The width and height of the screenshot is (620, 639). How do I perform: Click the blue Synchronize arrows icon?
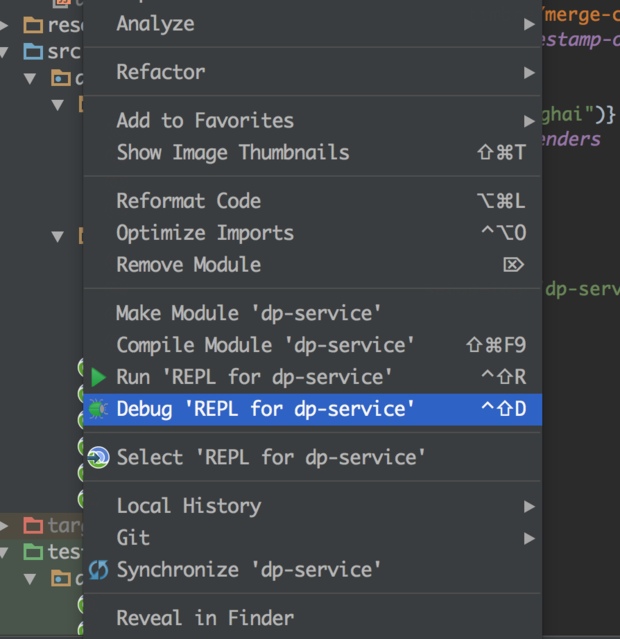point(99,570)
